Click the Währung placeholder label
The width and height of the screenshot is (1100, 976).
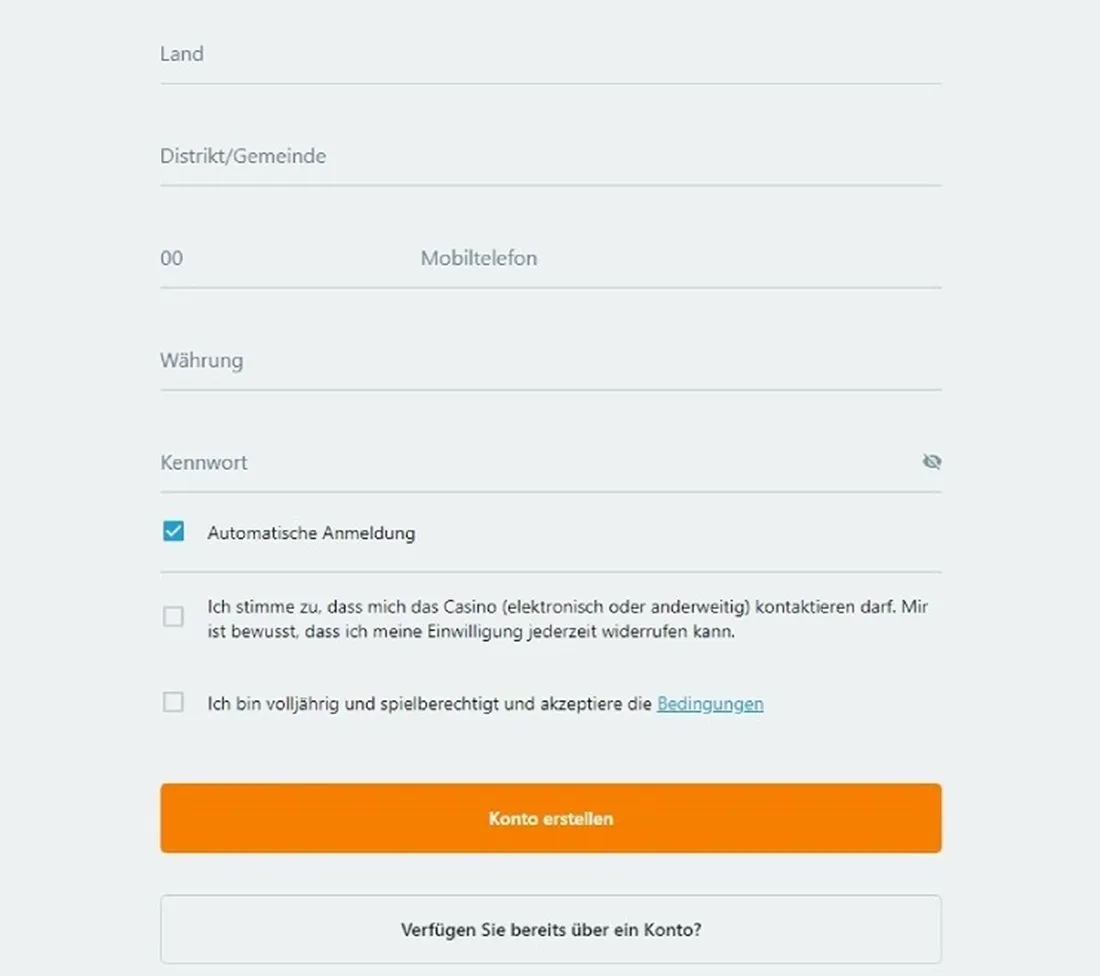coord(201,360)
